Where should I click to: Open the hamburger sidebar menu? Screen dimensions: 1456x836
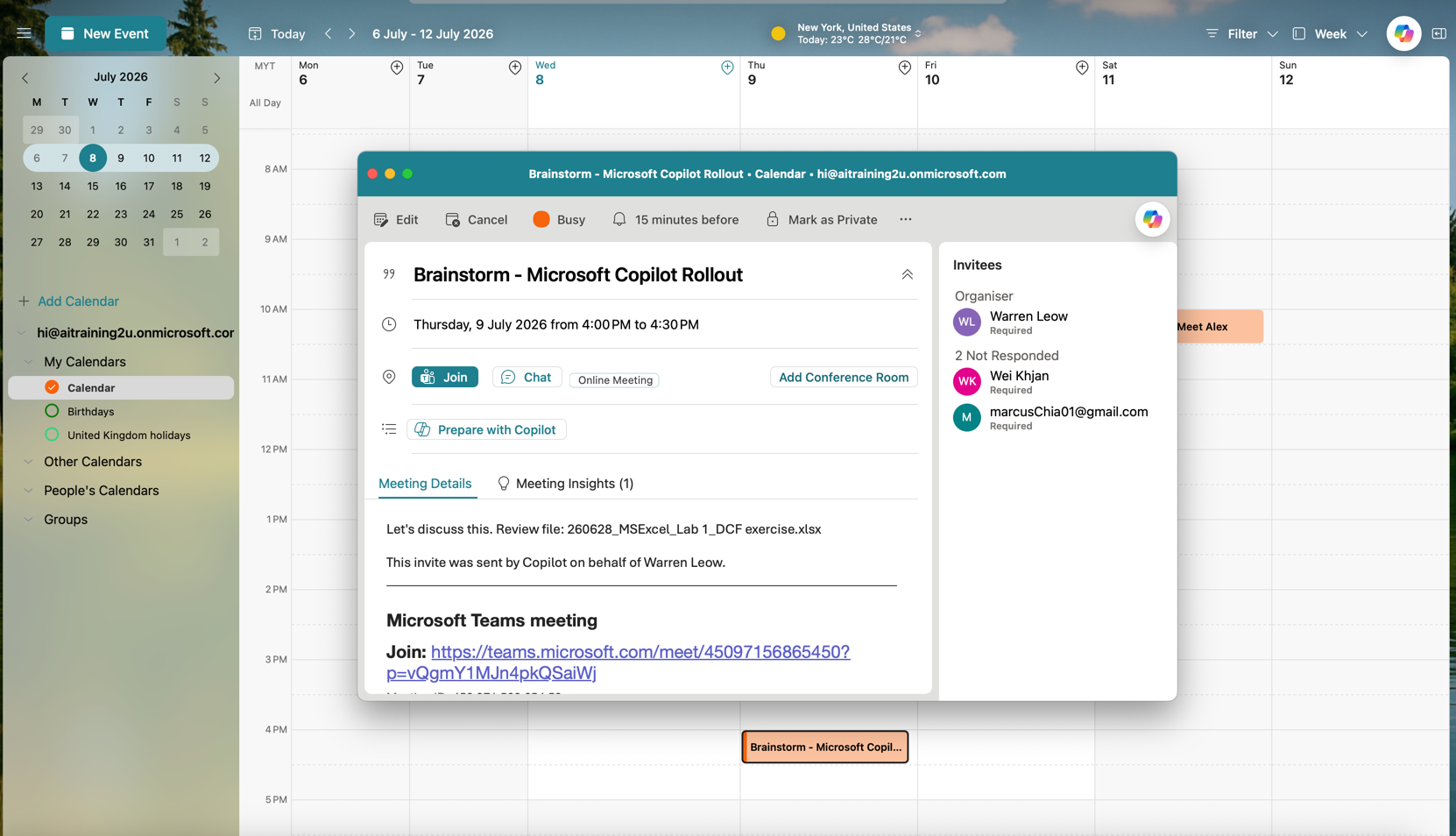pos(24,33)
